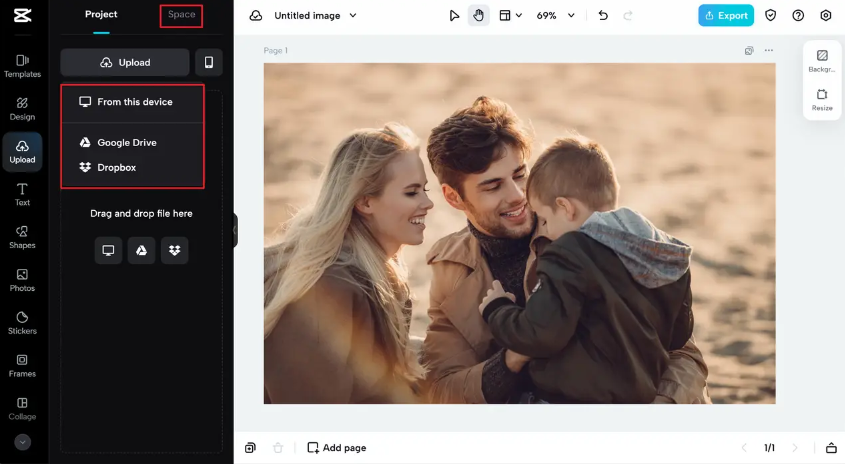
Task: Select the pointer select tool
Action: point(454,16)
